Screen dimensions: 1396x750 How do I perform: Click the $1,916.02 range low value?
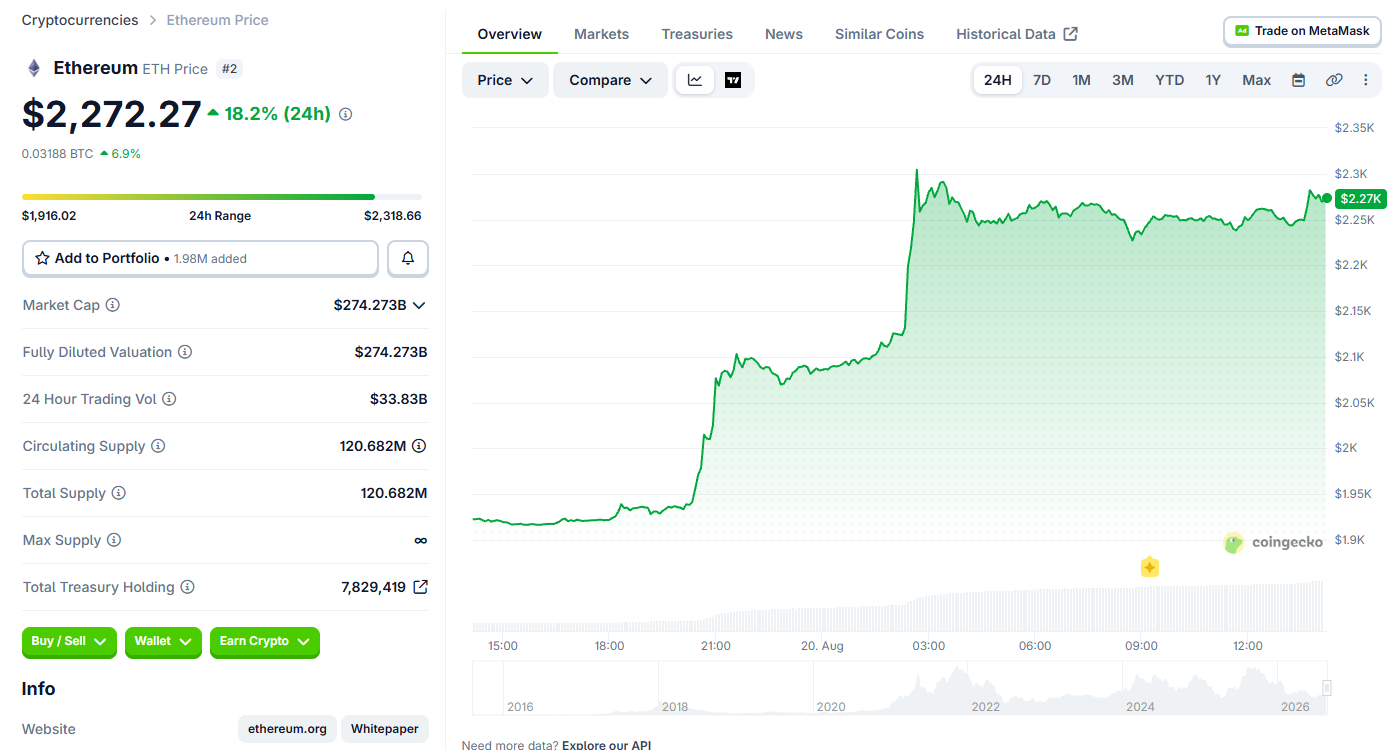(x=49, y=216)
